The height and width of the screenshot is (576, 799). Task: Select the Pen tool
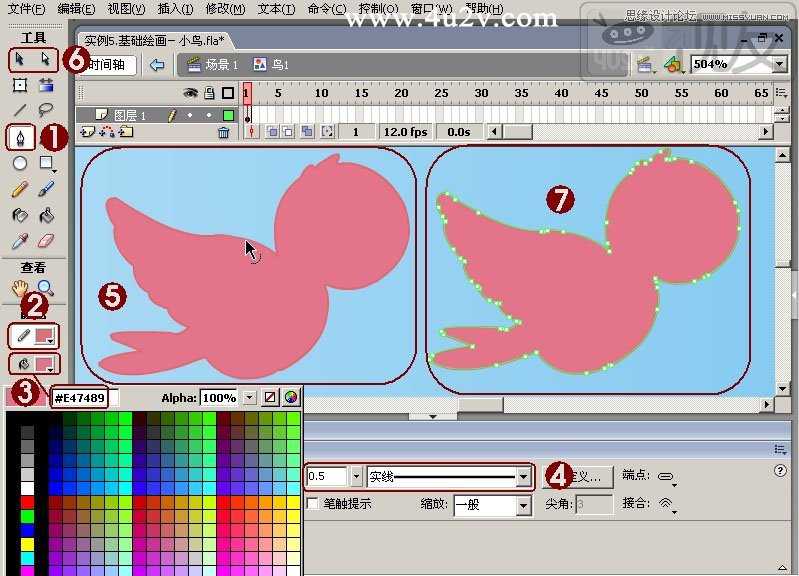point(20,138)
